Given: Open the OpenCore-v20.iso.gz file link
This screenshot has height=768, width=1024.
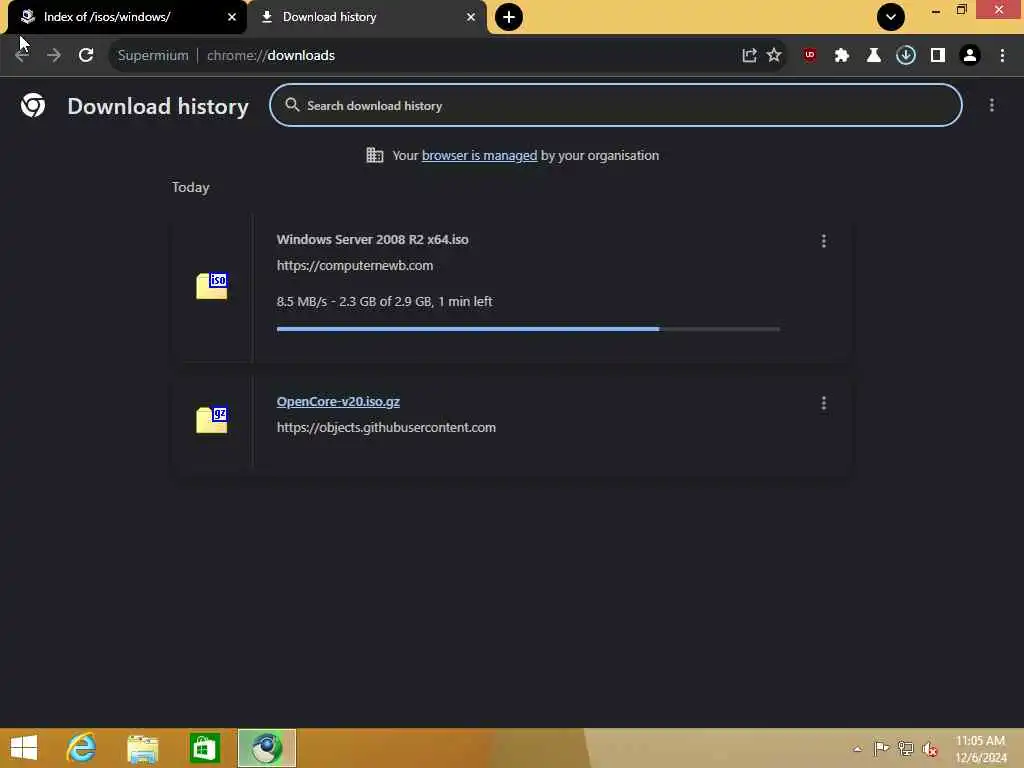Looking at the screenshot, I should [x=338, y=402].
